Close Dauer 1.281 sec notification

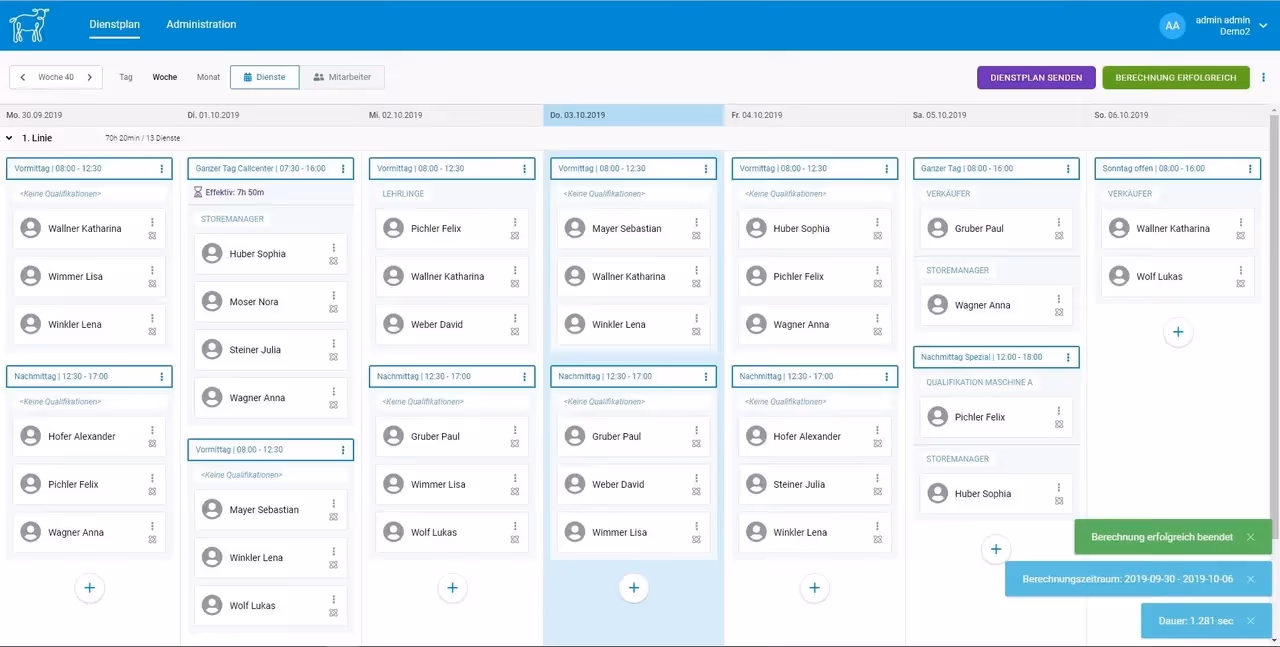(1250, 621)
